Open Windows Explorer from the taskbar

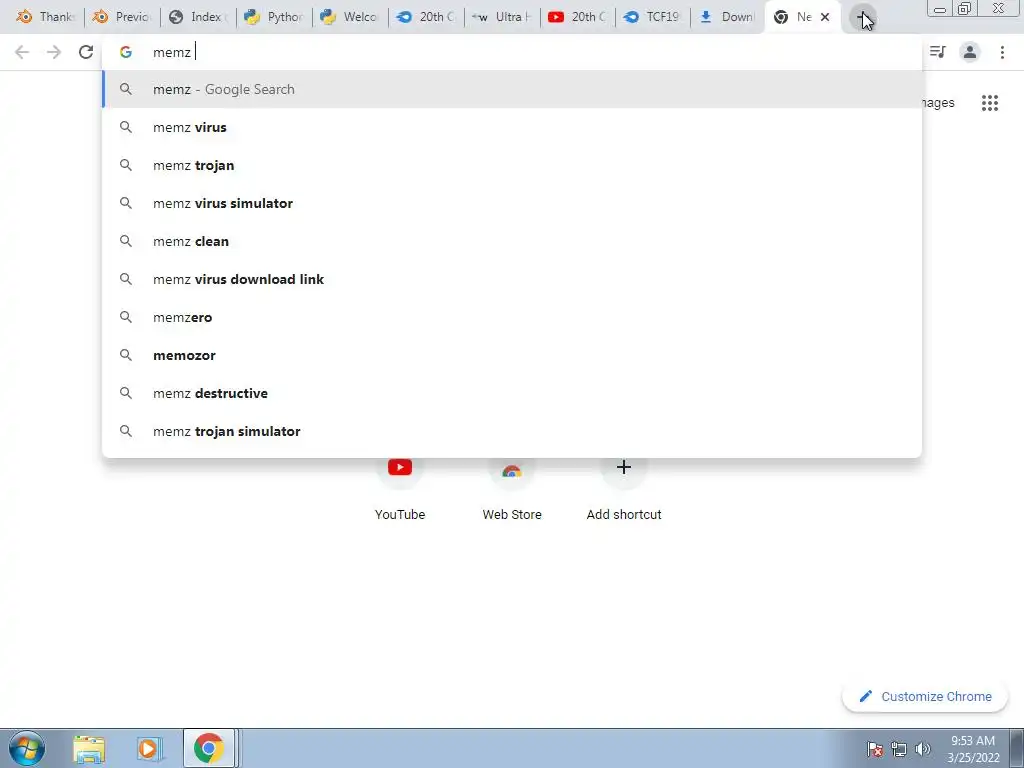(x=89, y=749)
